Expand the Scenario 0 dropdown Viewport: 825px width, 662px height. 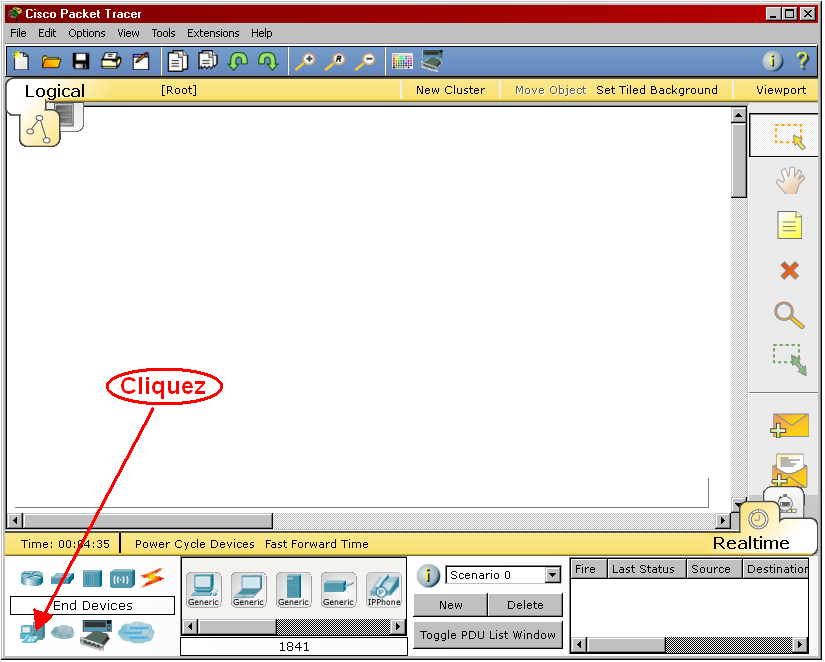point(552,575)
